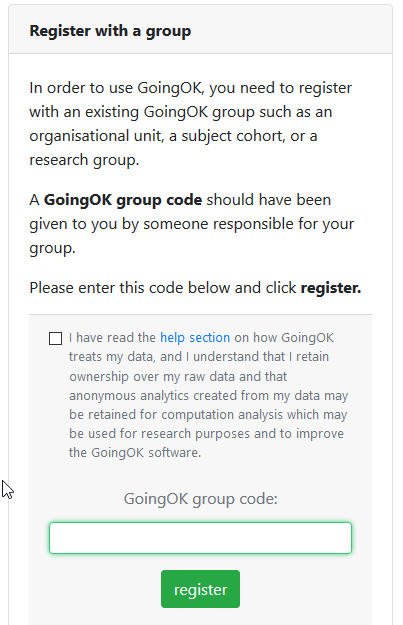The height and width of the screenshot is (625, 403).
Task: Click 'given to you by someone responsible' line
Action: [x=191, y=224]
